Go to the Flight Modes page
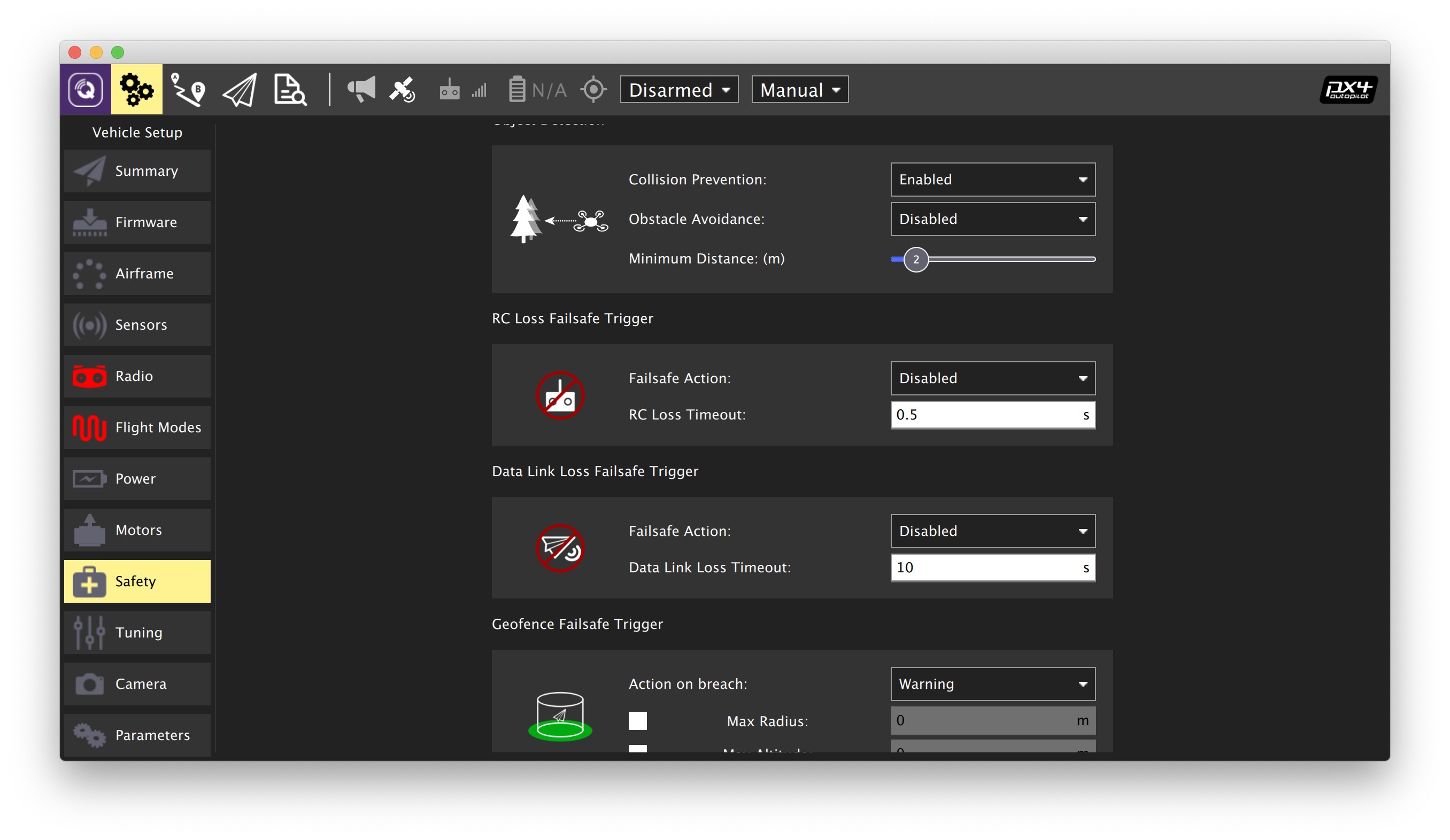Viewport: 1450px width, 840px height. click(137, 428)
